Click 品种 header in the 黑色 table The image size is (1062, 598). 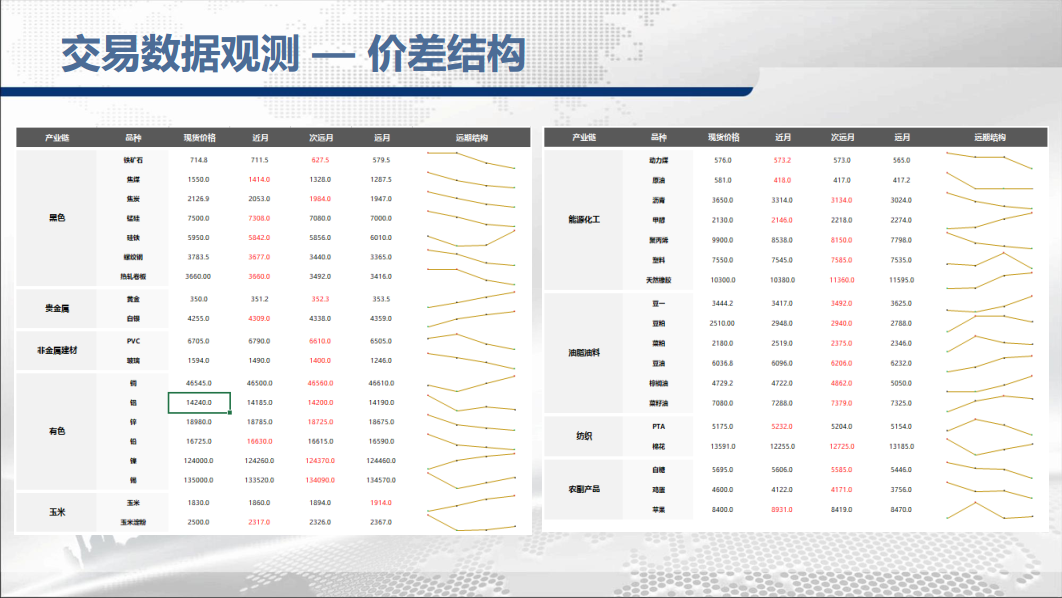pyautogui.click(x=133, y=137)
